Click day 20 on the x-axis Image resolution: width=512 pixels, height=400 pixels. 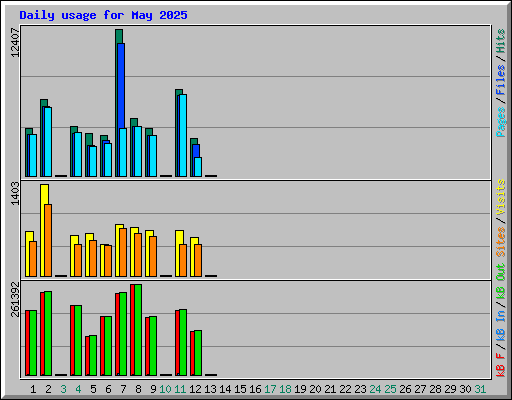[x=316, y=389]
